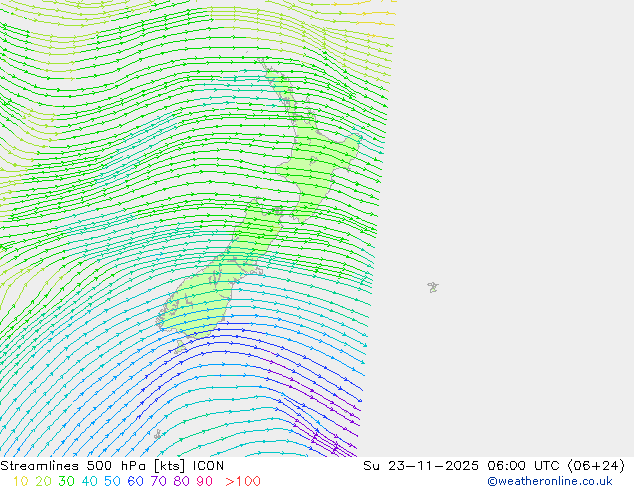Viewport: 634px width, 490px height.
Task: Click the yellow '10' legend value
Action: click(x=21, y=481)
